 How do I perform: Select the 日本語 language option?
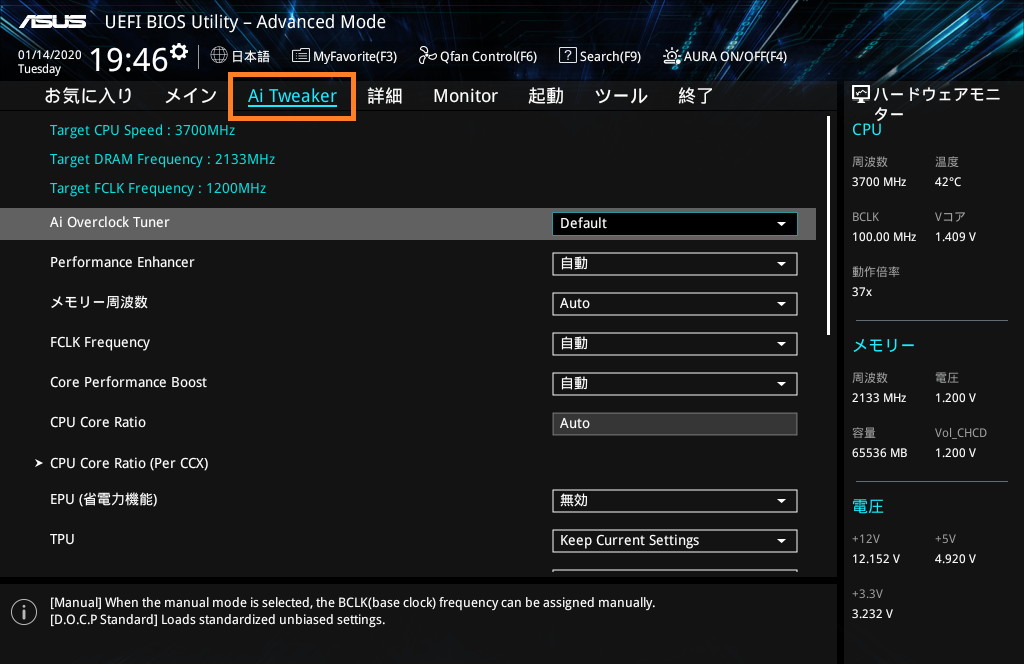point(251,56)
